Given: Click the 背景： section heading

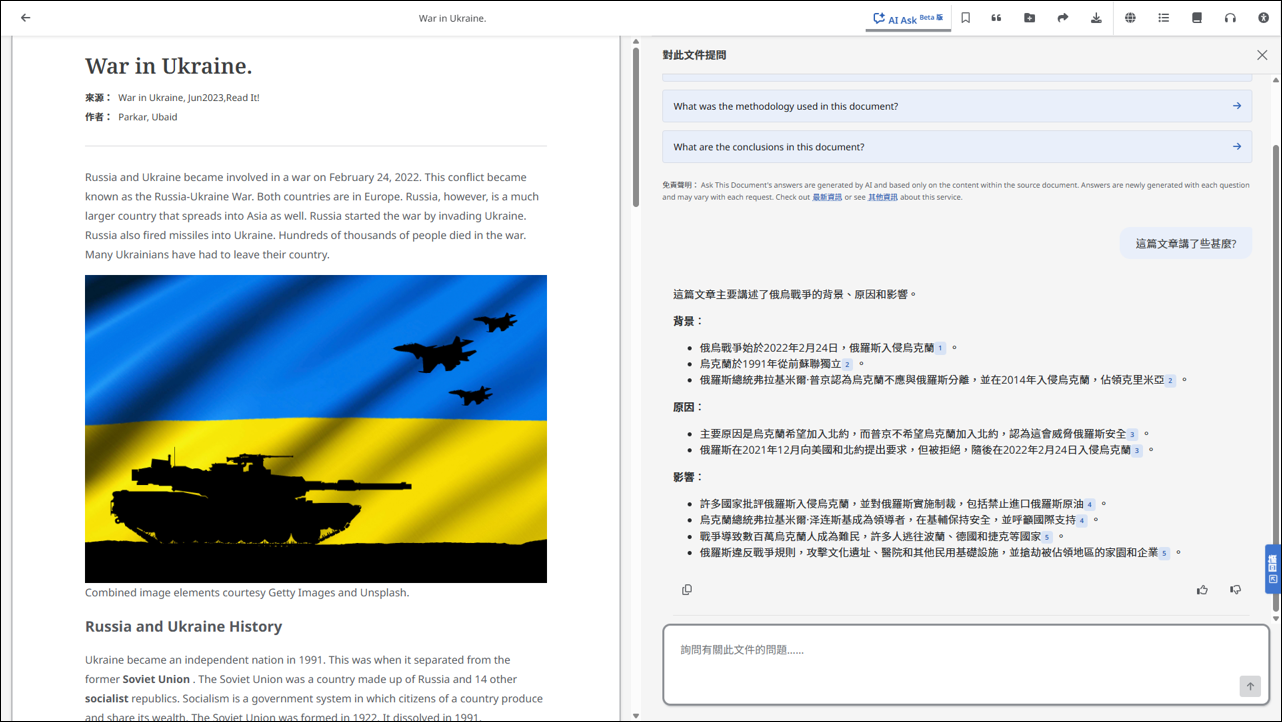Looking at the screenshot, I should [688, 321].
